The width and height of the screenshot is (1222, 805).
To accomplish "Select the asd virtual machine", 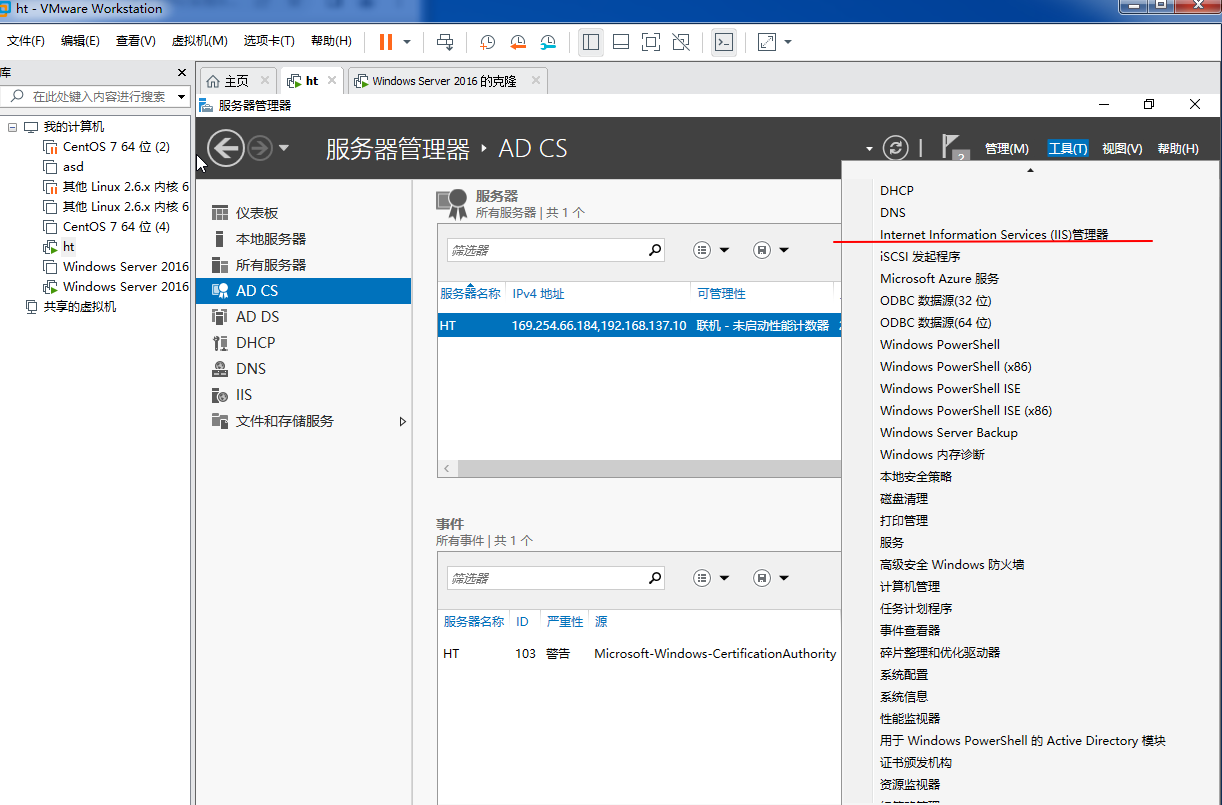I will (x=73, y=167).
